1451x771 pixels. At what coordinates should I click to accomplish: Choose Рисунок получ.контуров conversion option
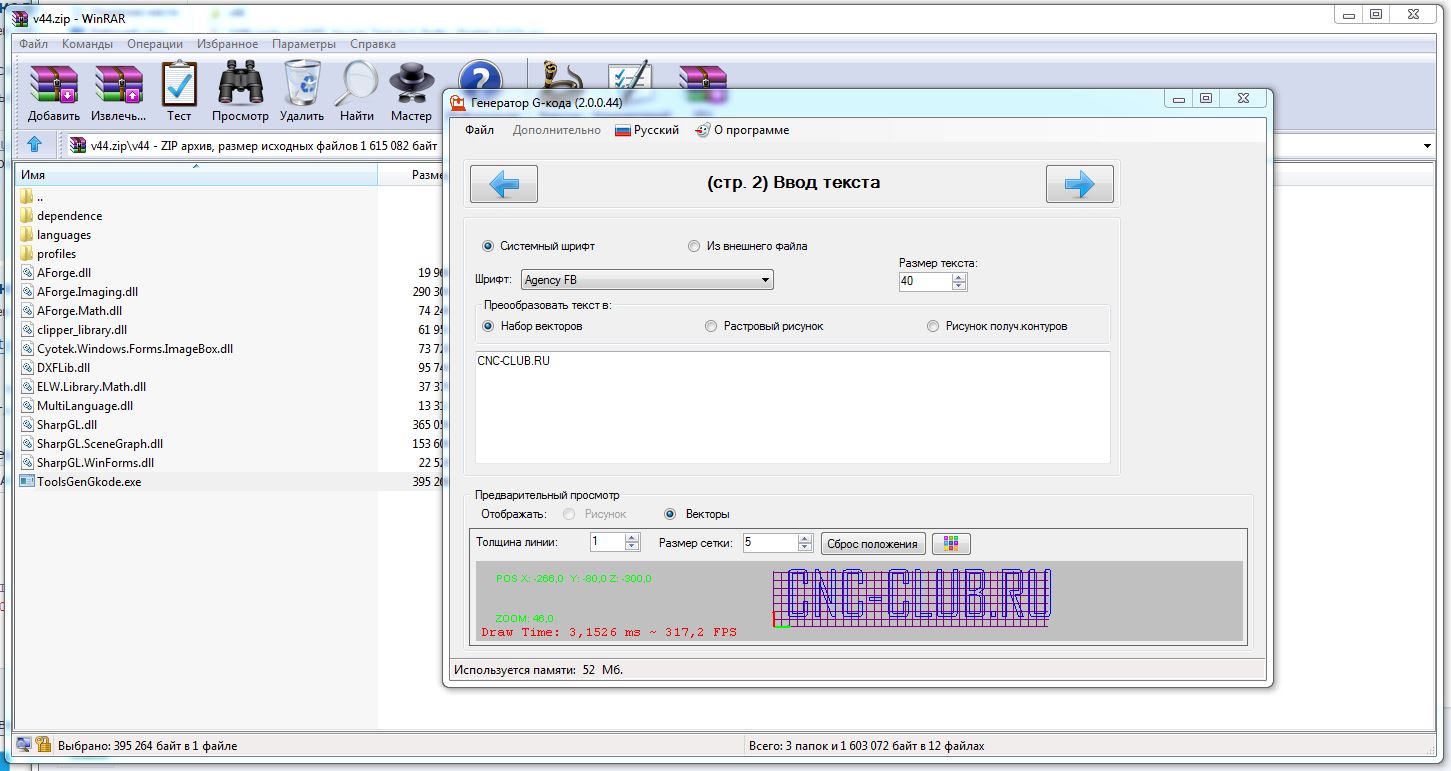point(933,326)
